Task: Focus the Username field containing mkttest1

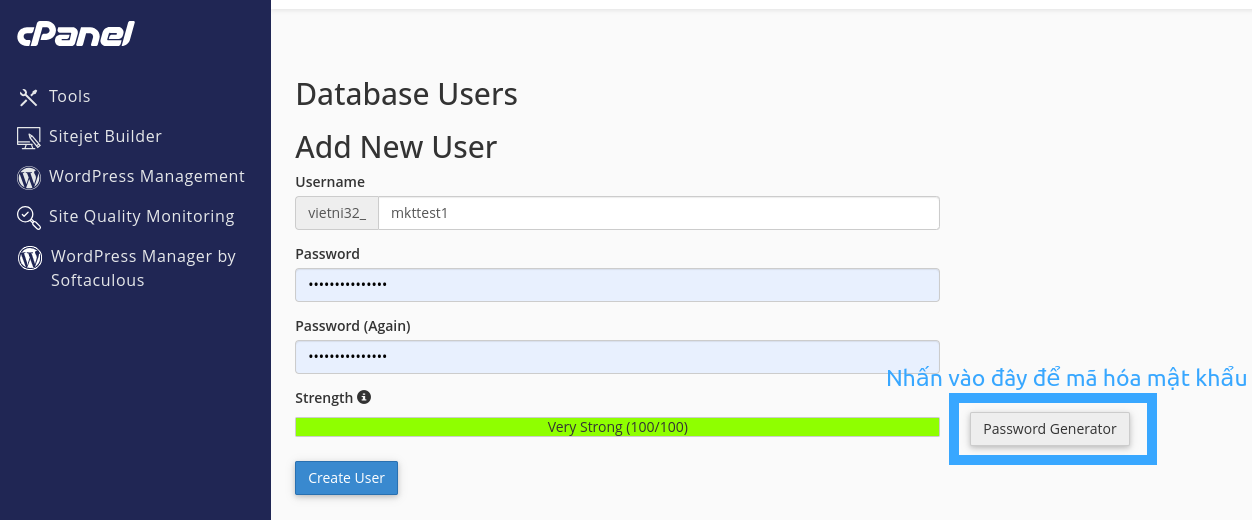Action: coord(658,213)
